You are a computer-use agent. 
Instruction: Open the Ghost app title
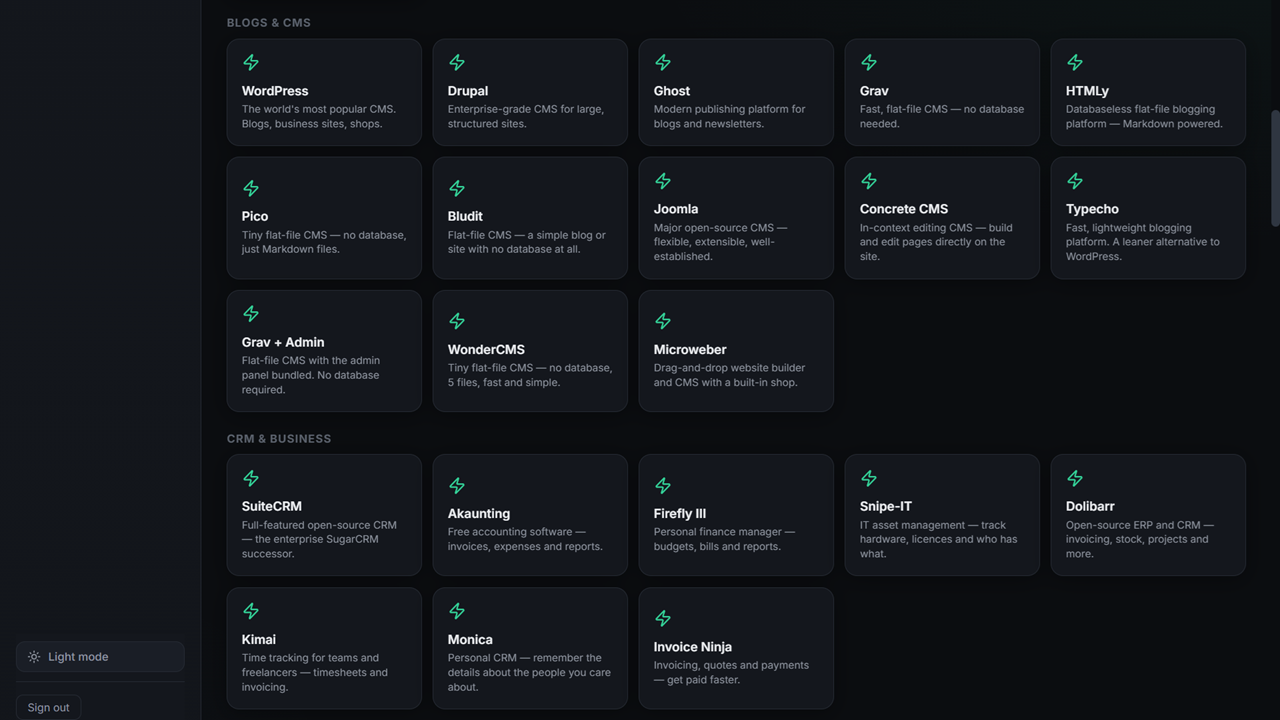672,91
